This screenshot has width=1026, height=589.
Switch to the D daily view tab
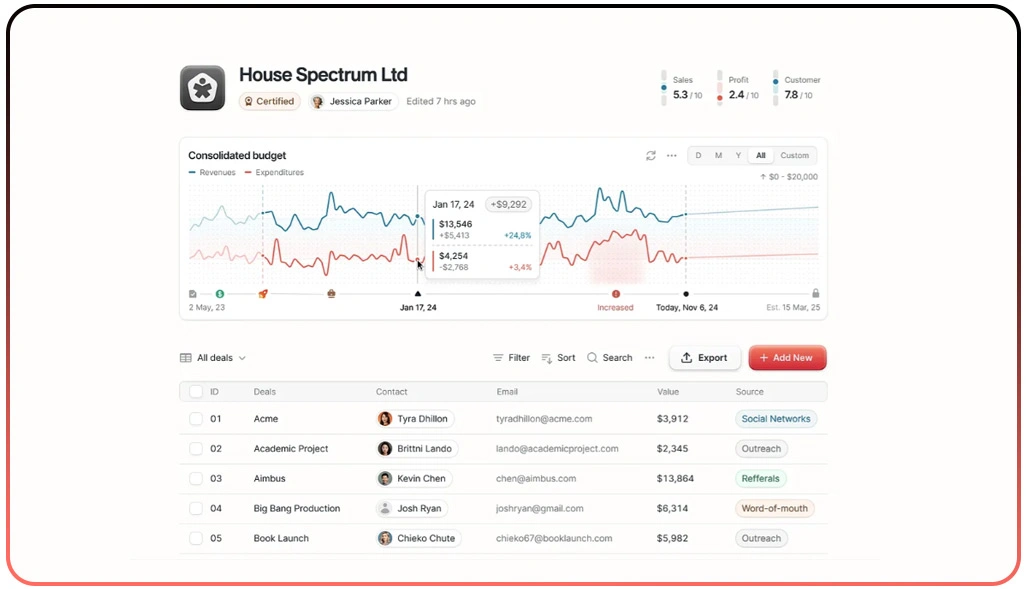tap(698, 156)
